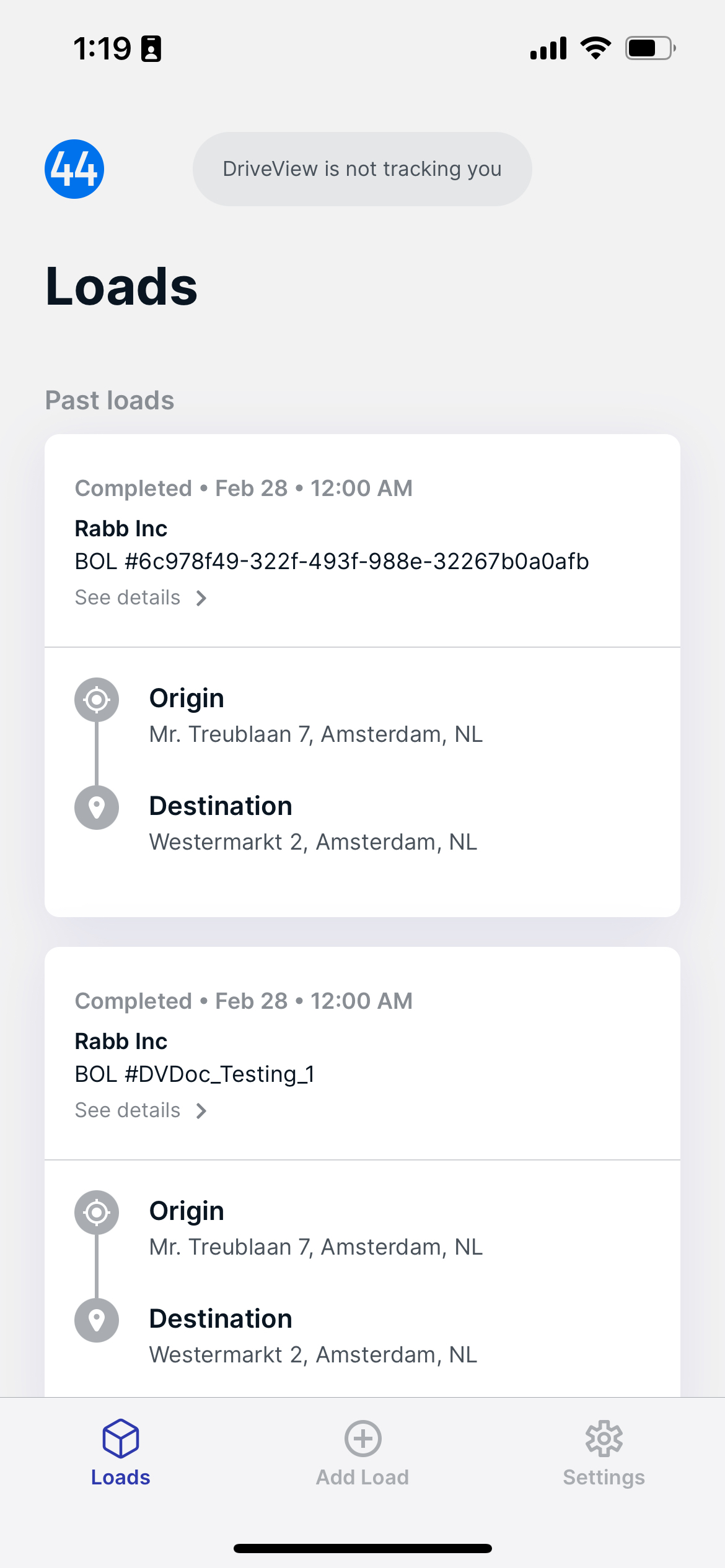Switch to the Settings tab label
The image size is (725, 1568).
604,1478
